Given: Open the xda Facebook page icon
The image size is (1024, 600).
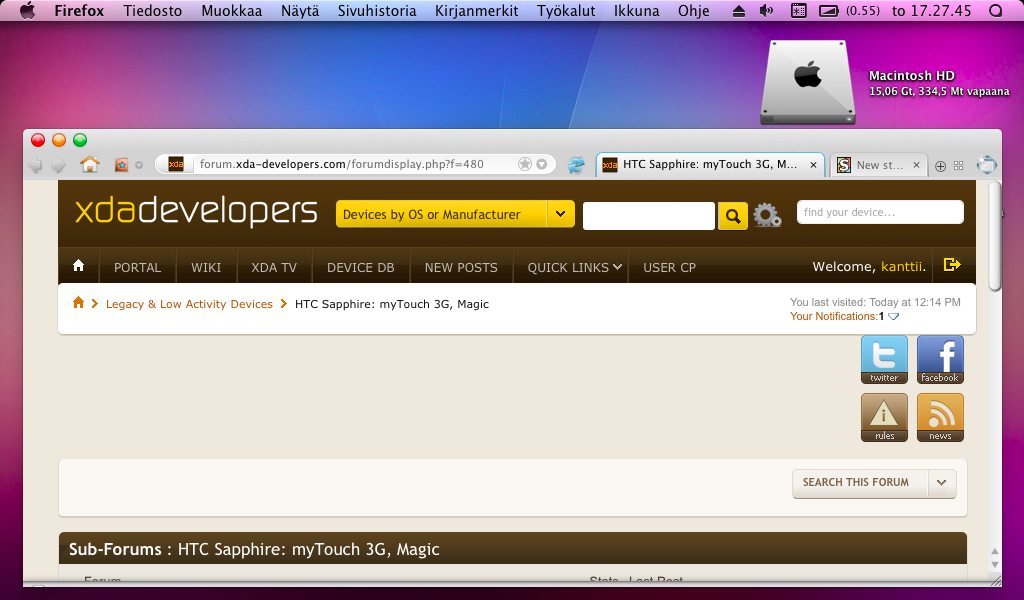Looking at the screenshot, I should [939, 359].
